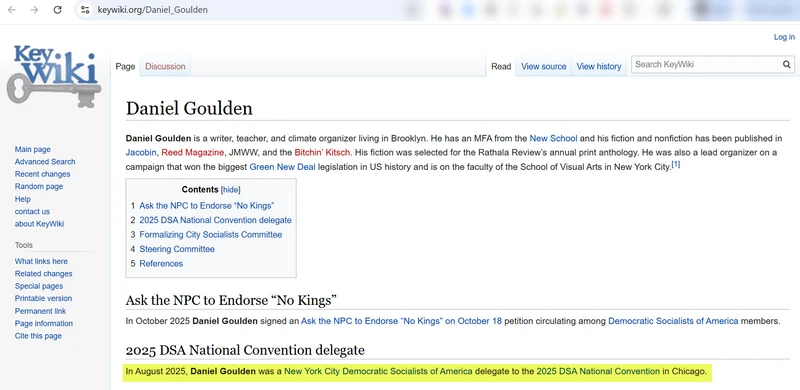Viewport: 800px width, 390px height.
Task: Open Random page in sidebar
Action: coord(39,186)
